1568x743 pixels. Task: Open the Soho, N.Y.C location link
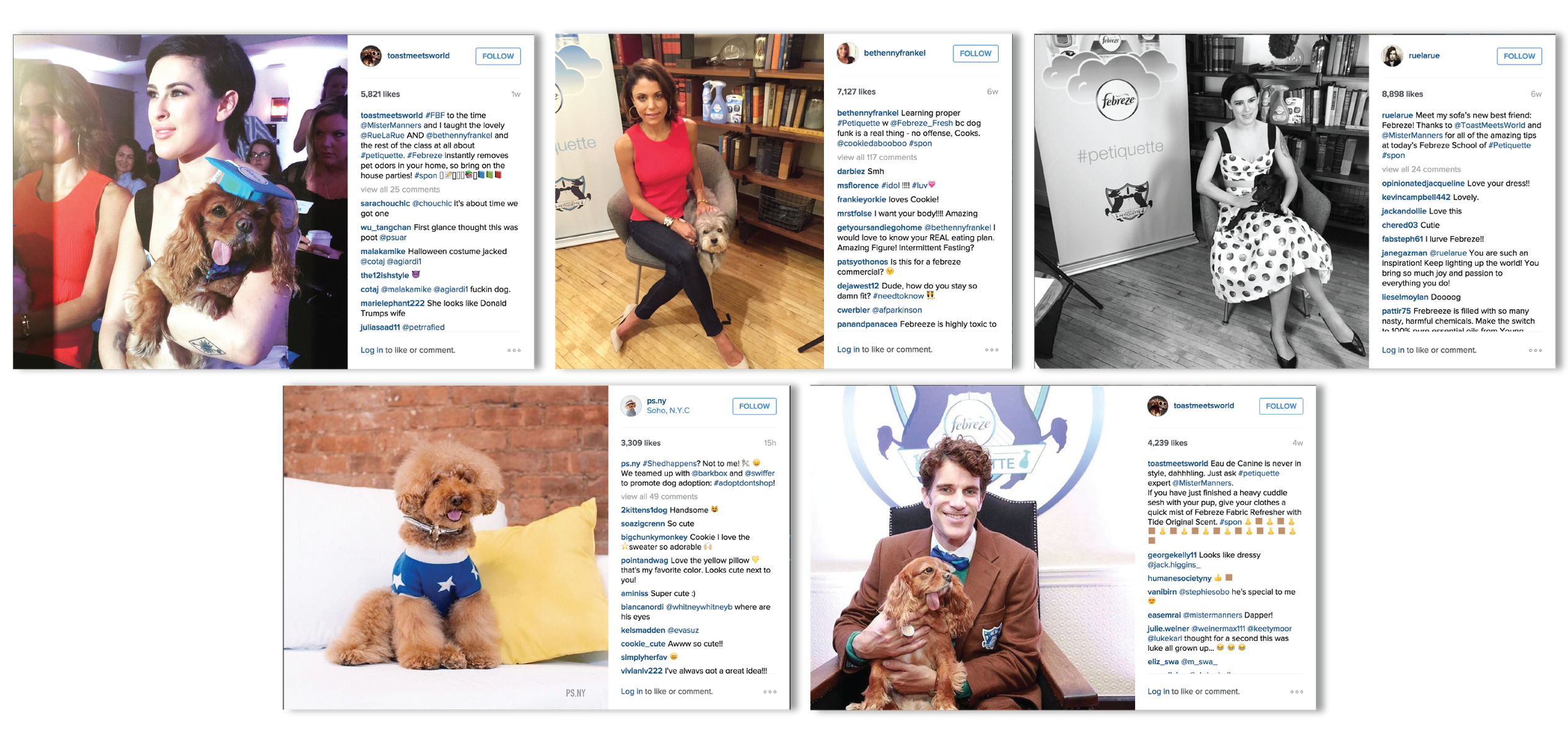click(668, 410)
